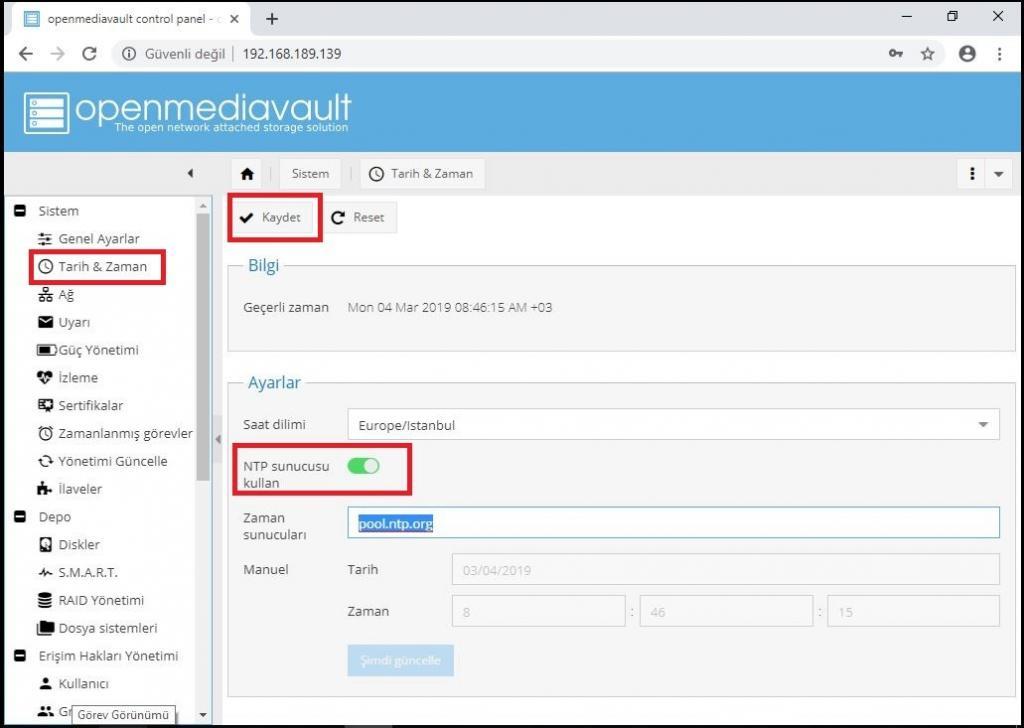Screen dimensions: 1024x728
Task: Click the Tarih date field
Action: [726, 569]
